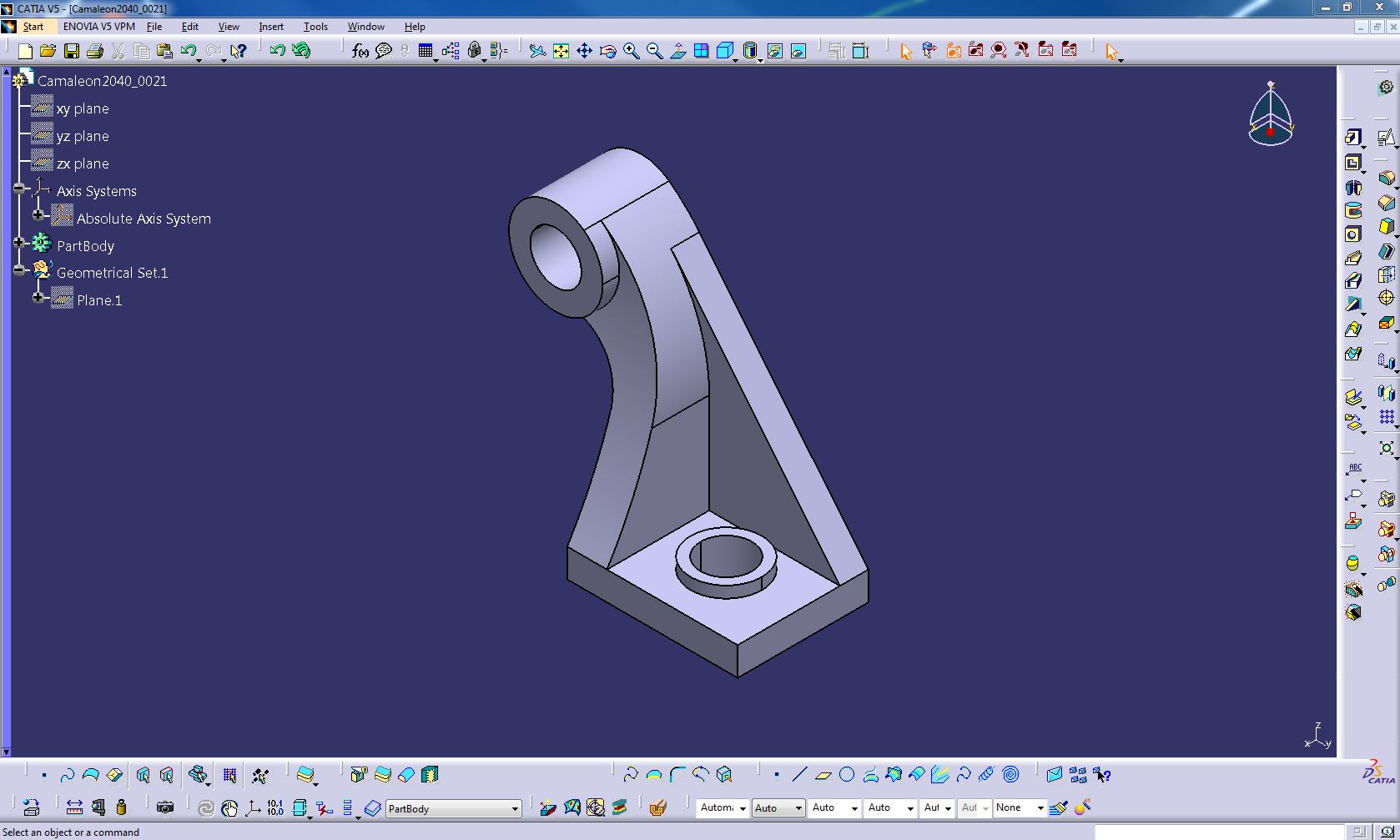Click Fit All In view icon
The height and width of the screenshot is (840, 1400).
coord(561,51)
